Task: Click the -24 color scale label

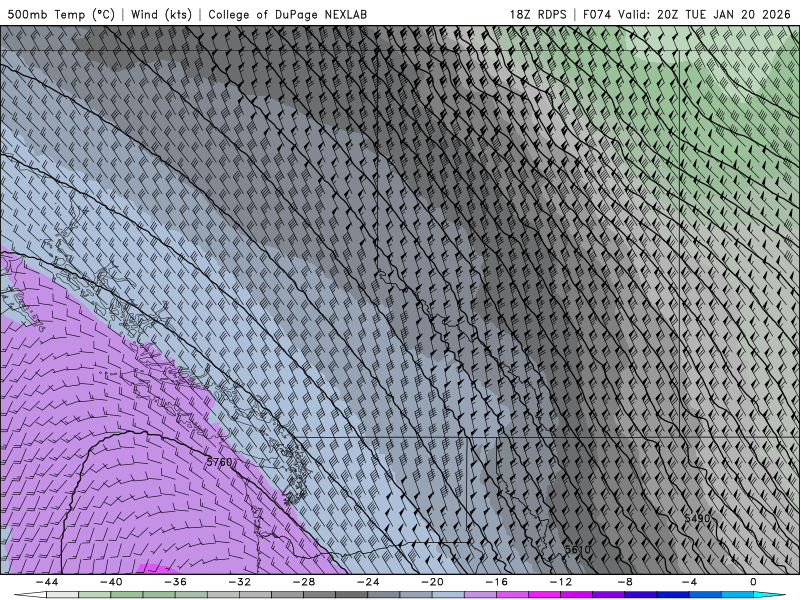Action: tap(368, 582)
